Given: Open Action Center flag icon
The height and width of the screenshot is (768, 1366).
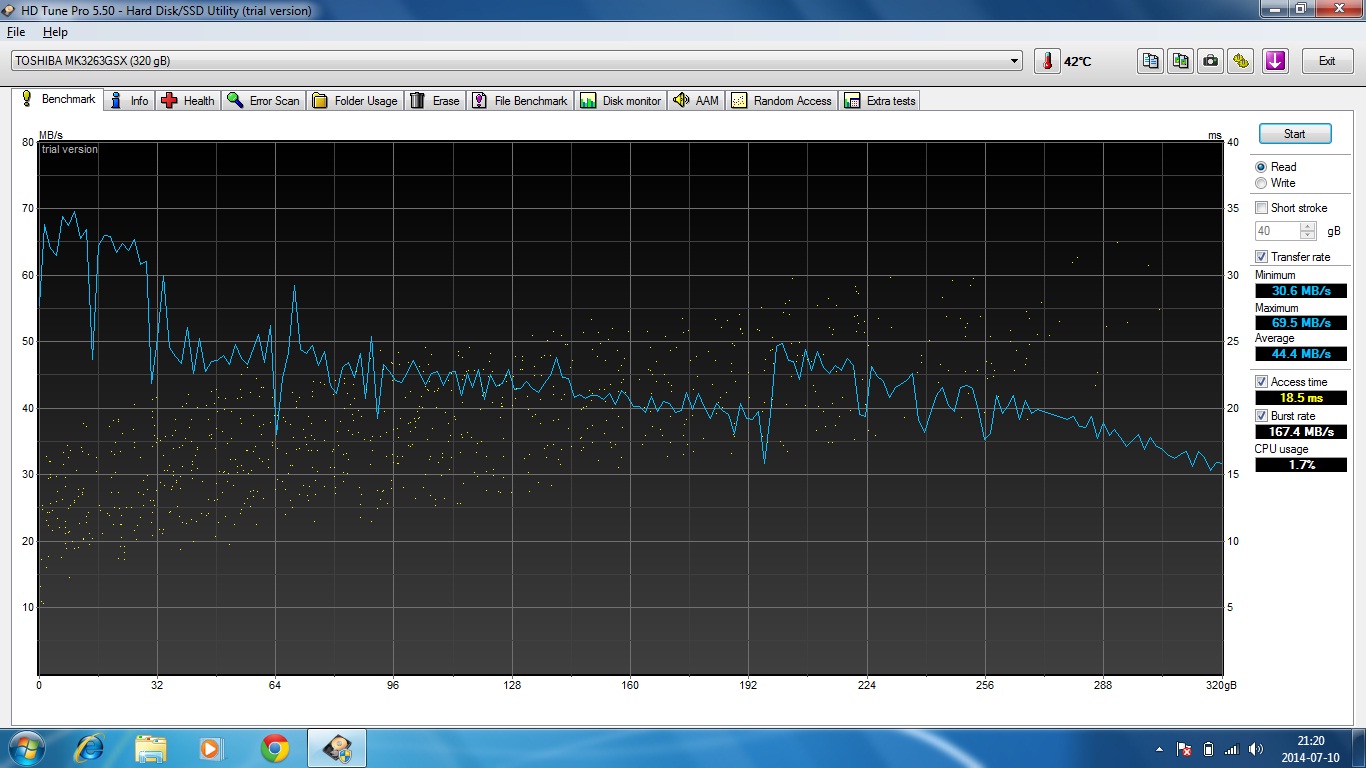Looking at the screenshot, I should click(x=1184, y=749).
